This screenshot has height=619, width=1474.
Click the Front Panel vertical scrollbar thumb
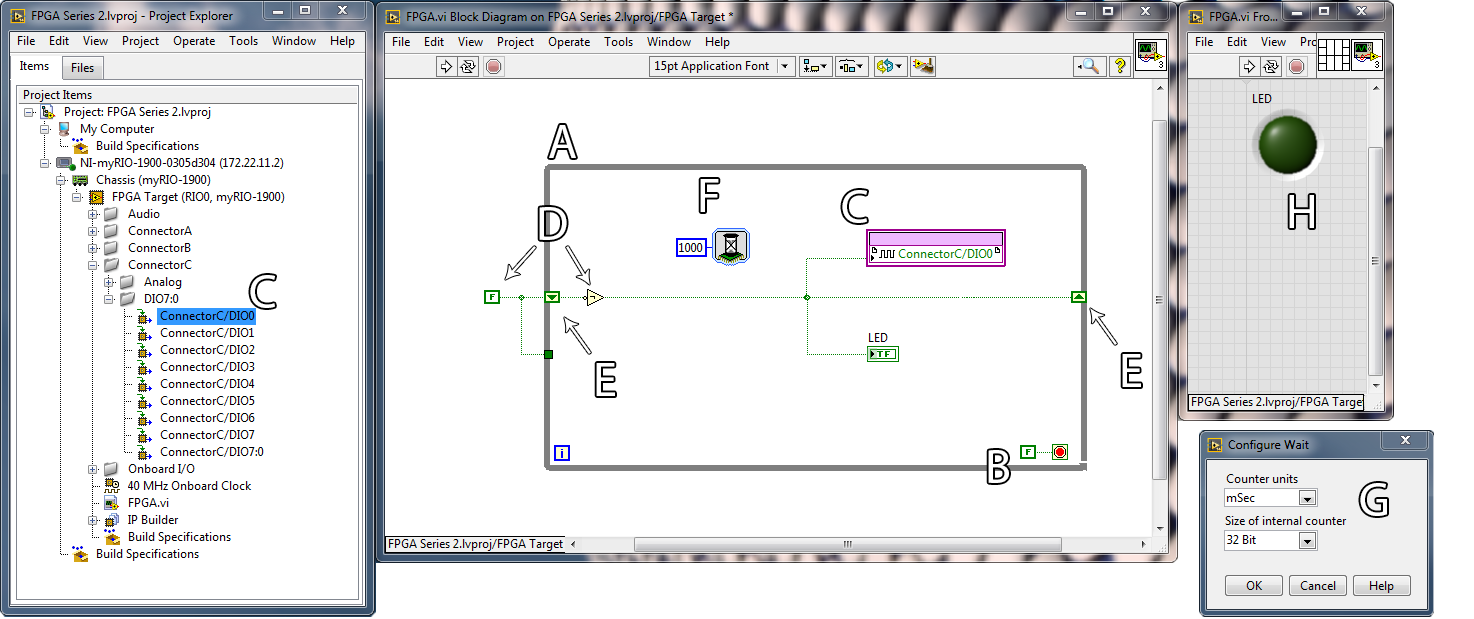click(1376, 261)
